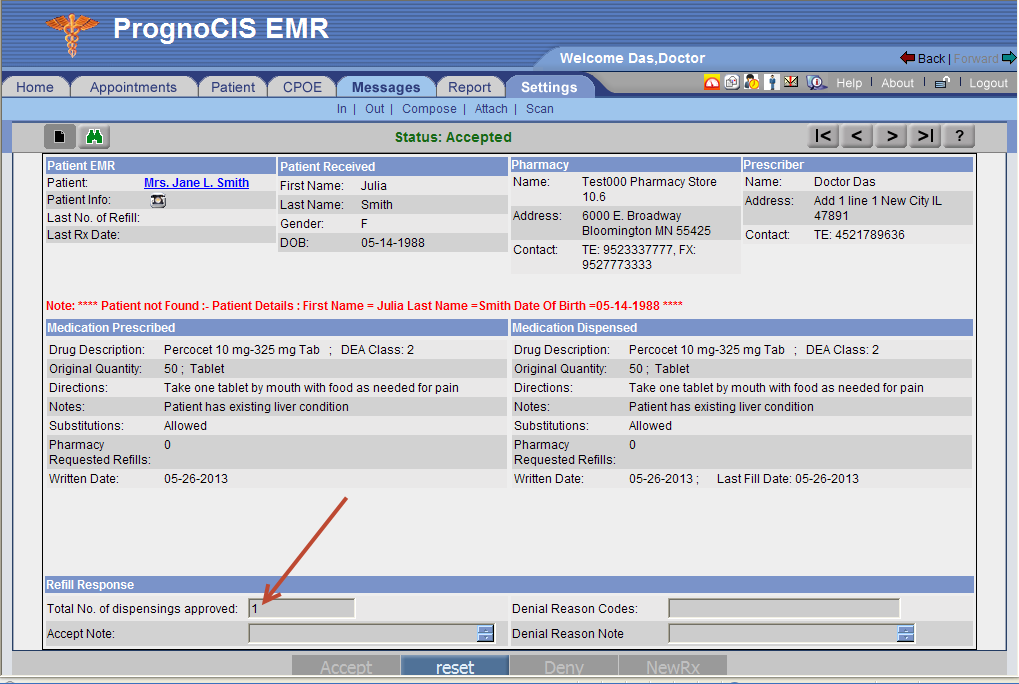Click the Denial Reason Note input field
The image size is (1019, 684).
tap(782, 633)
